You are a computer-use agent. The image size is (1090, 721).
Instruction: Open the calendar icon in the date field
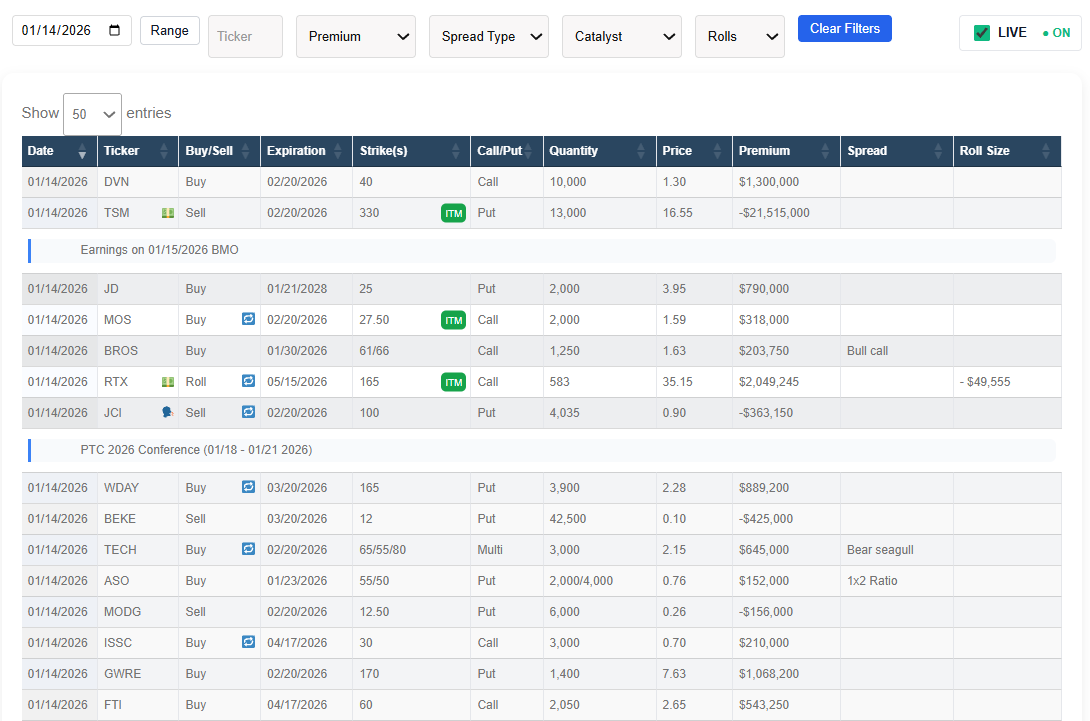[113, 30]
